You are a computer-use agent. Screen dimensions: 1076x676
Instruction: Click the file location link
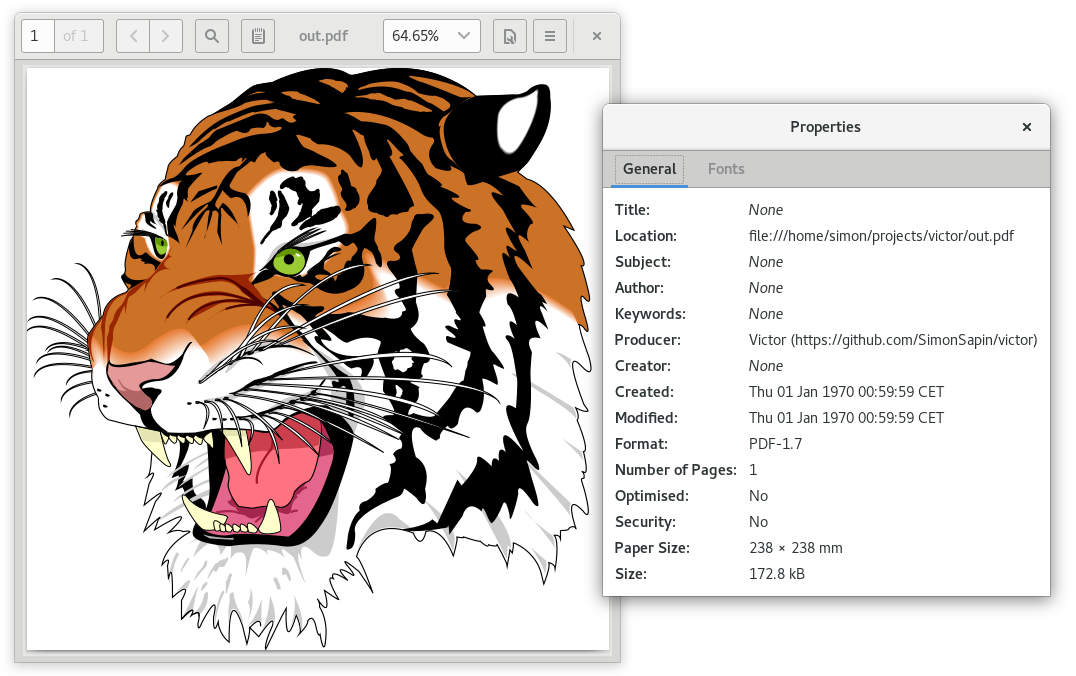[882, 235]
